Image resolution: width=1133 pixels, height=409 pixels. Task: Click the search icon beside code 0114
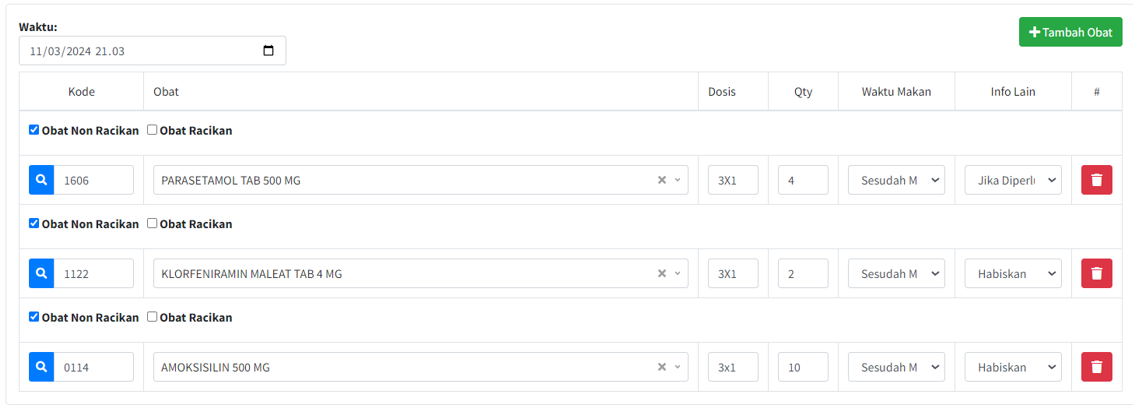click(41, 367)
